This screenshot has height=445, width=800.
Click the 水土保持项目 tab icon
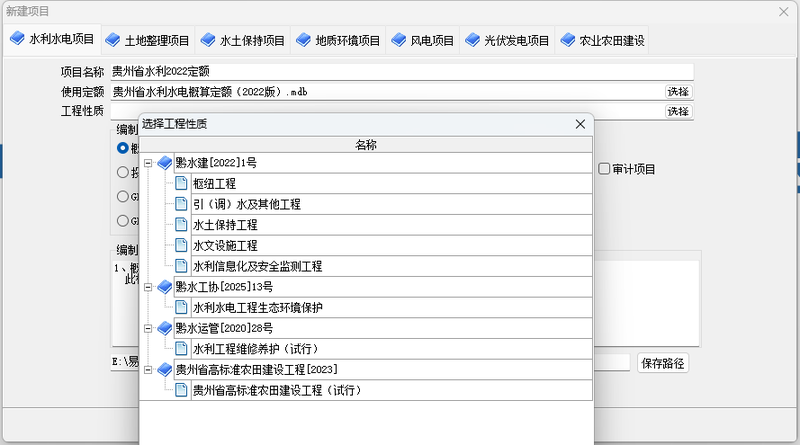[x=208, y=40]
